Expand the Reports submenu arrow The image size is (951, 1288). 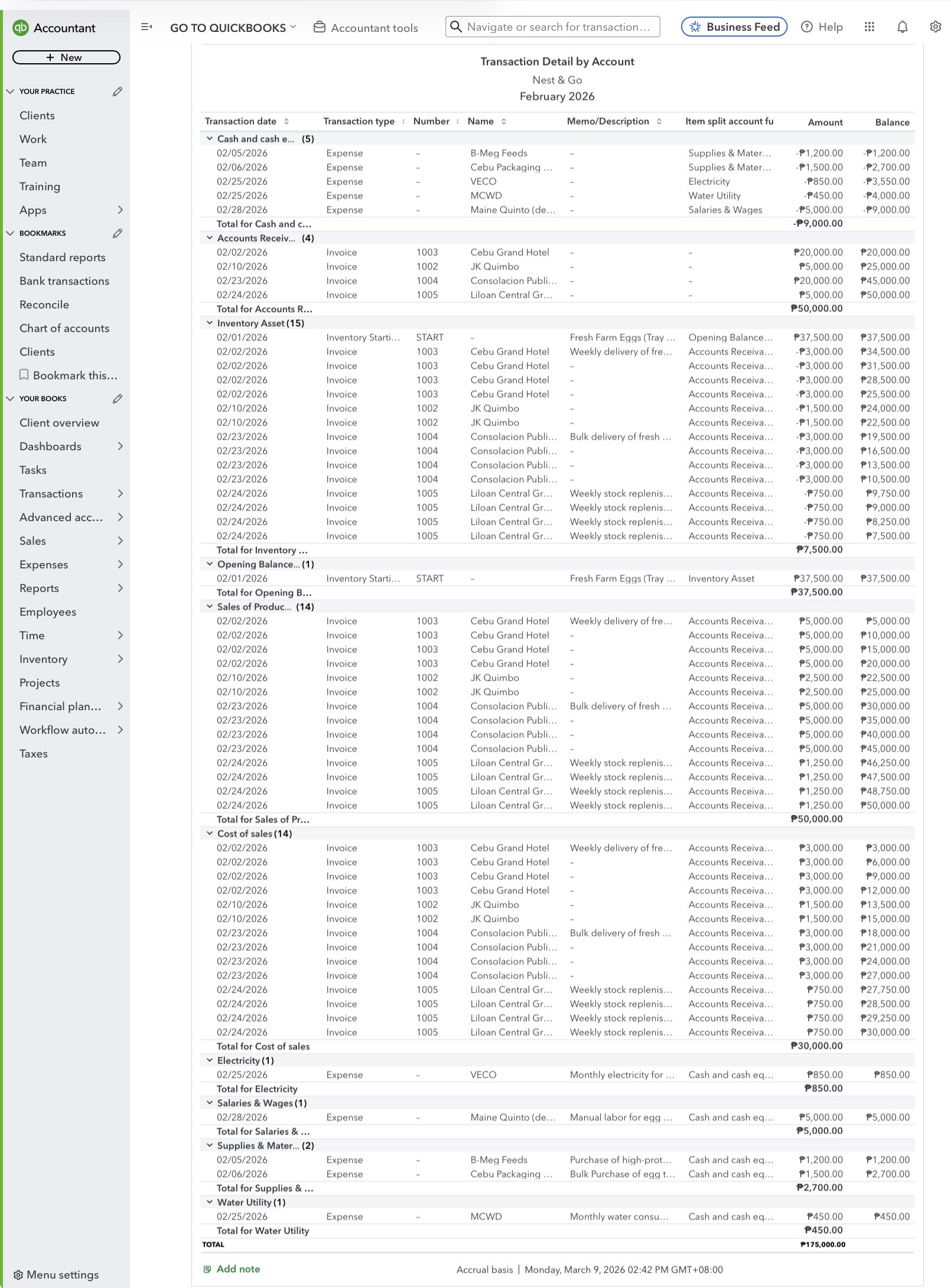pos(120,588)
